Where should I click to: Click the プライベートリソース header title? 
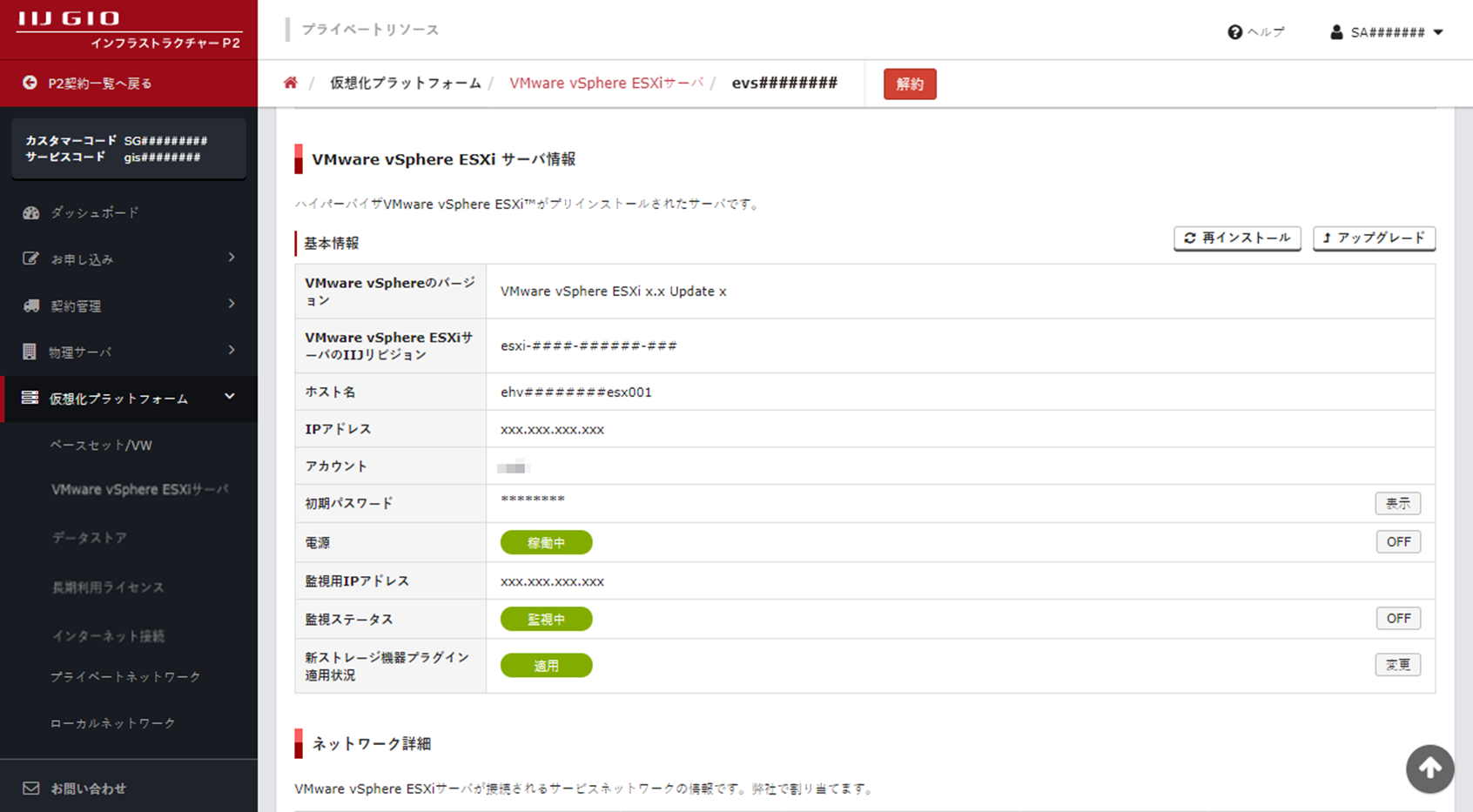(x=370, y=30)
